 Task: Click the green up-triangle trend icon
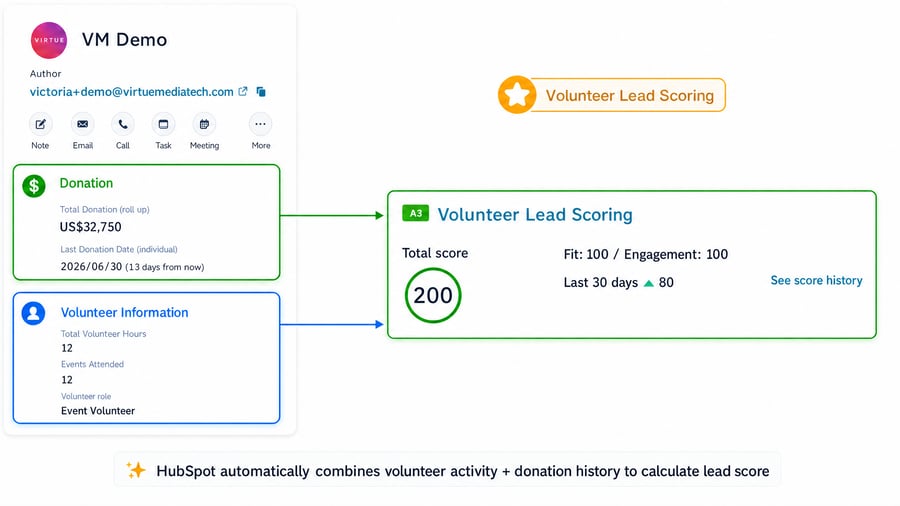pyautogui.click(x=649, y=283)
